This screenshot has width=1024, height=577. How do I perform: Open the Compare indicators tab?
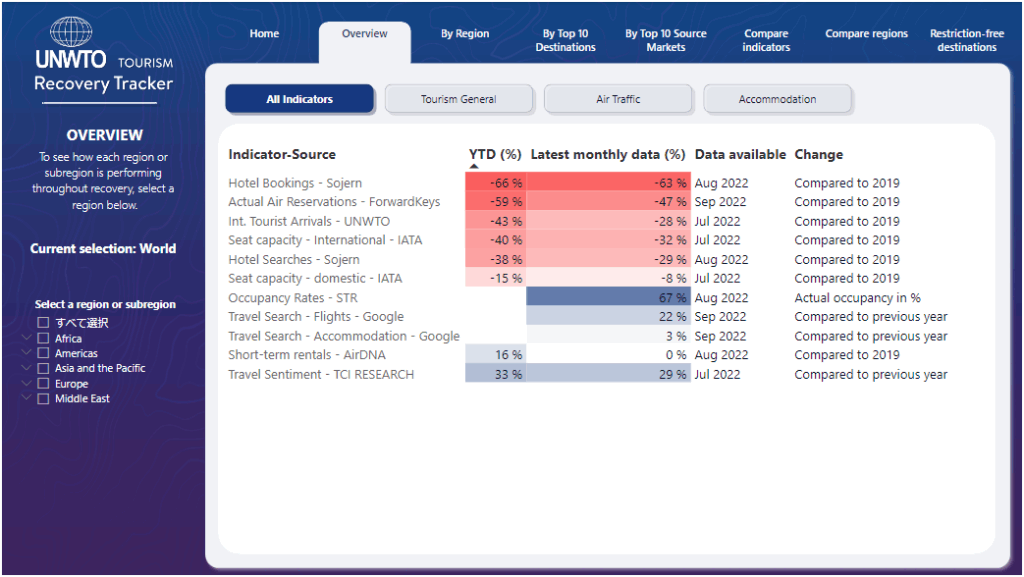pos(766,40)
